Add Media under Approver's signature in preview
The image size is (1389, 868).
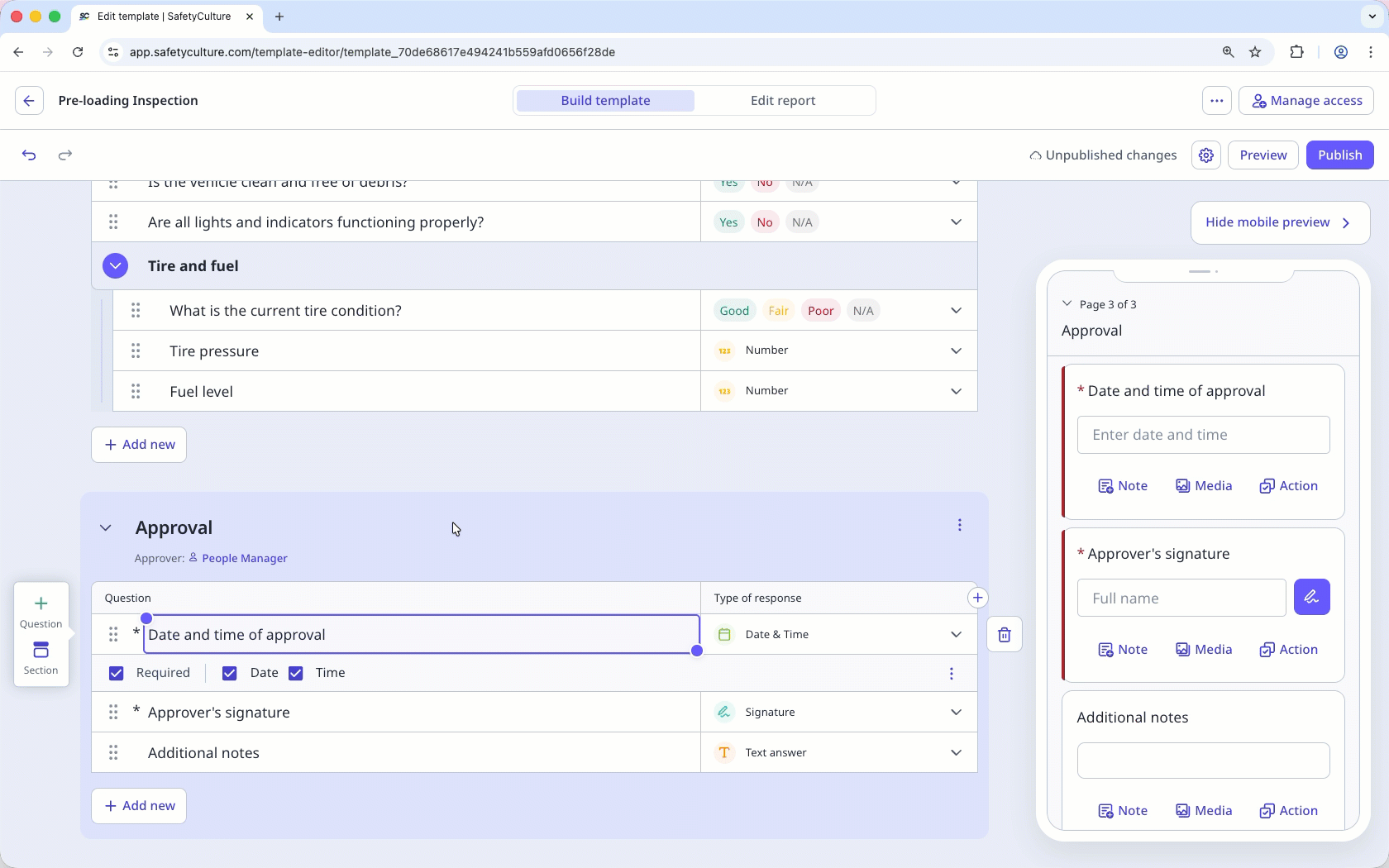pos(1204,650)
